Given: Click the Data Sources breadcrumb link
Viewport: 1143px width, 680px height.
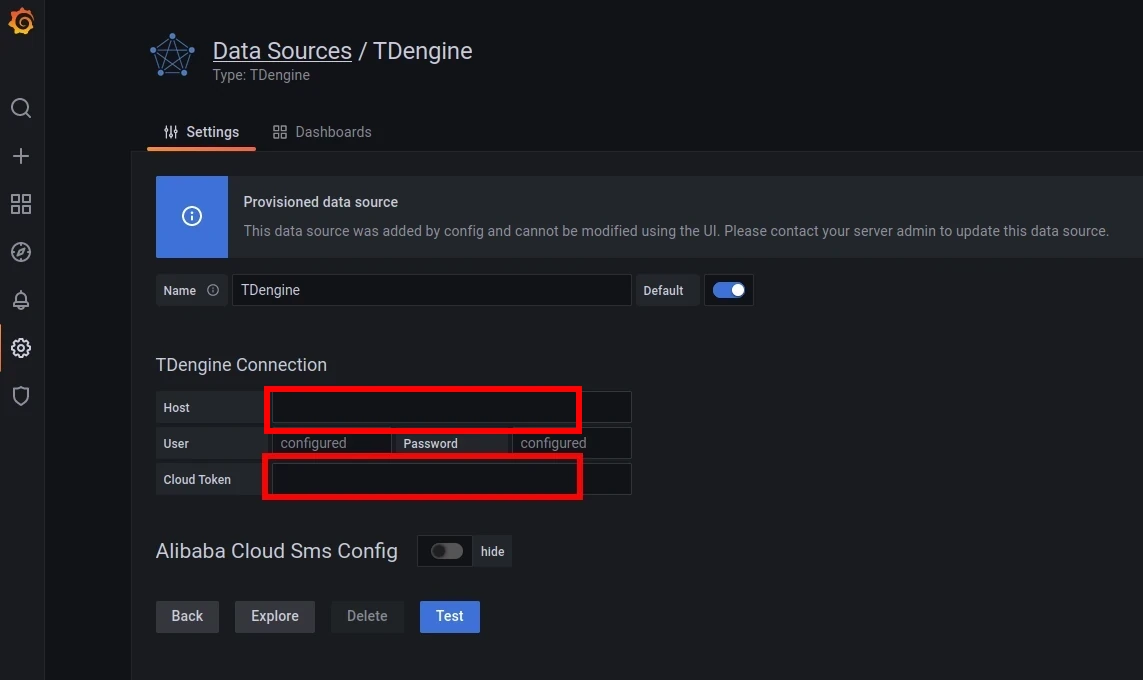Looking at the screenshot, I should click(282, 51).
